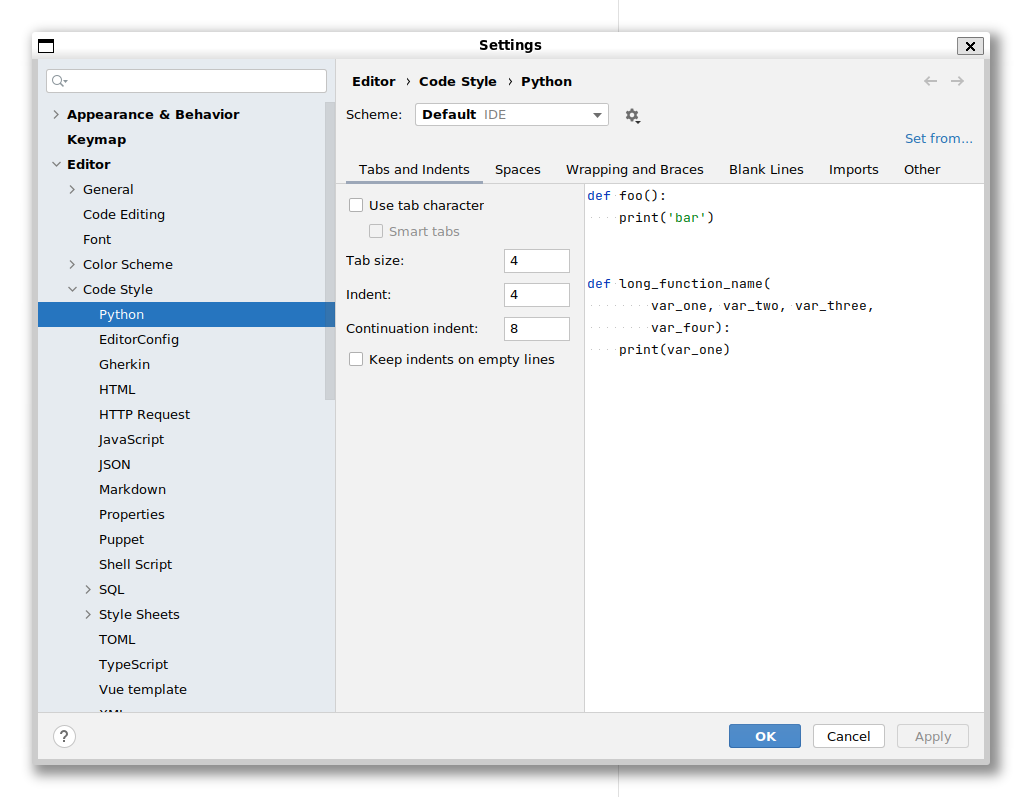The width and height of the screenshot is (1022, 797).
Task: Click the settings tree scrollbar
Action: (x=330, y=251)
